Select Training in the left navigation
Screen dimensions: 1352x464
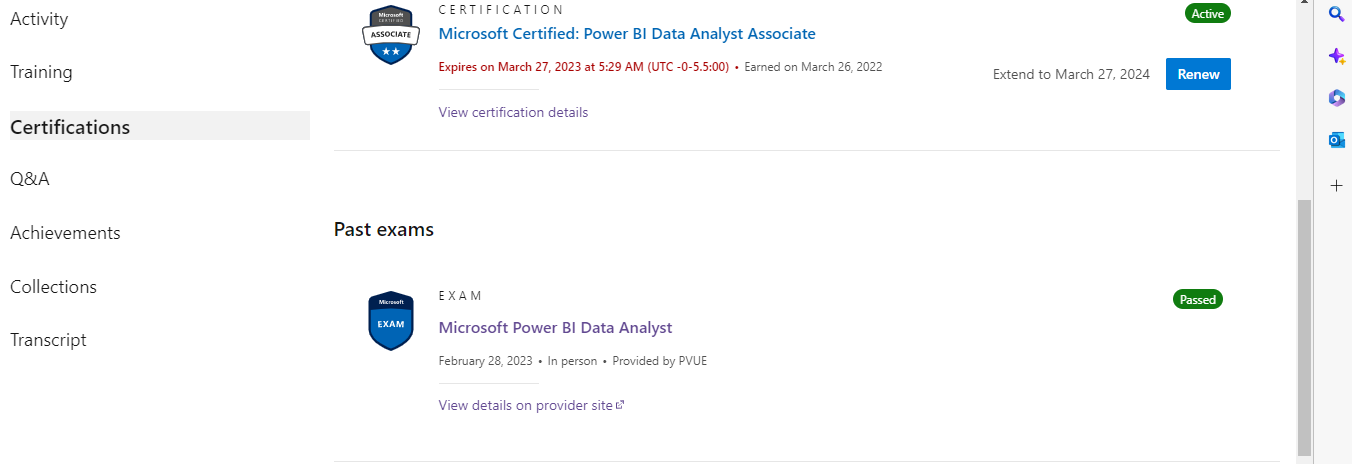(41, 72)
